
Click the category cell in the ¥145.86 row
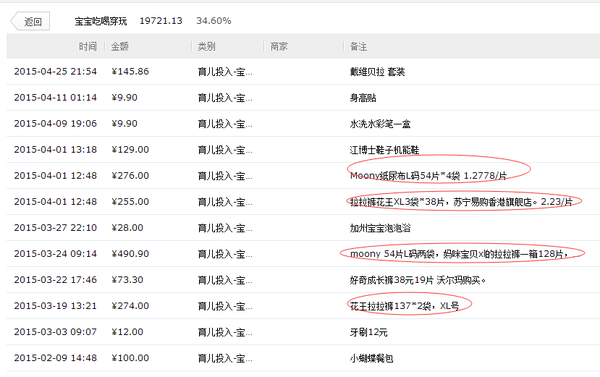coord(225,72)
